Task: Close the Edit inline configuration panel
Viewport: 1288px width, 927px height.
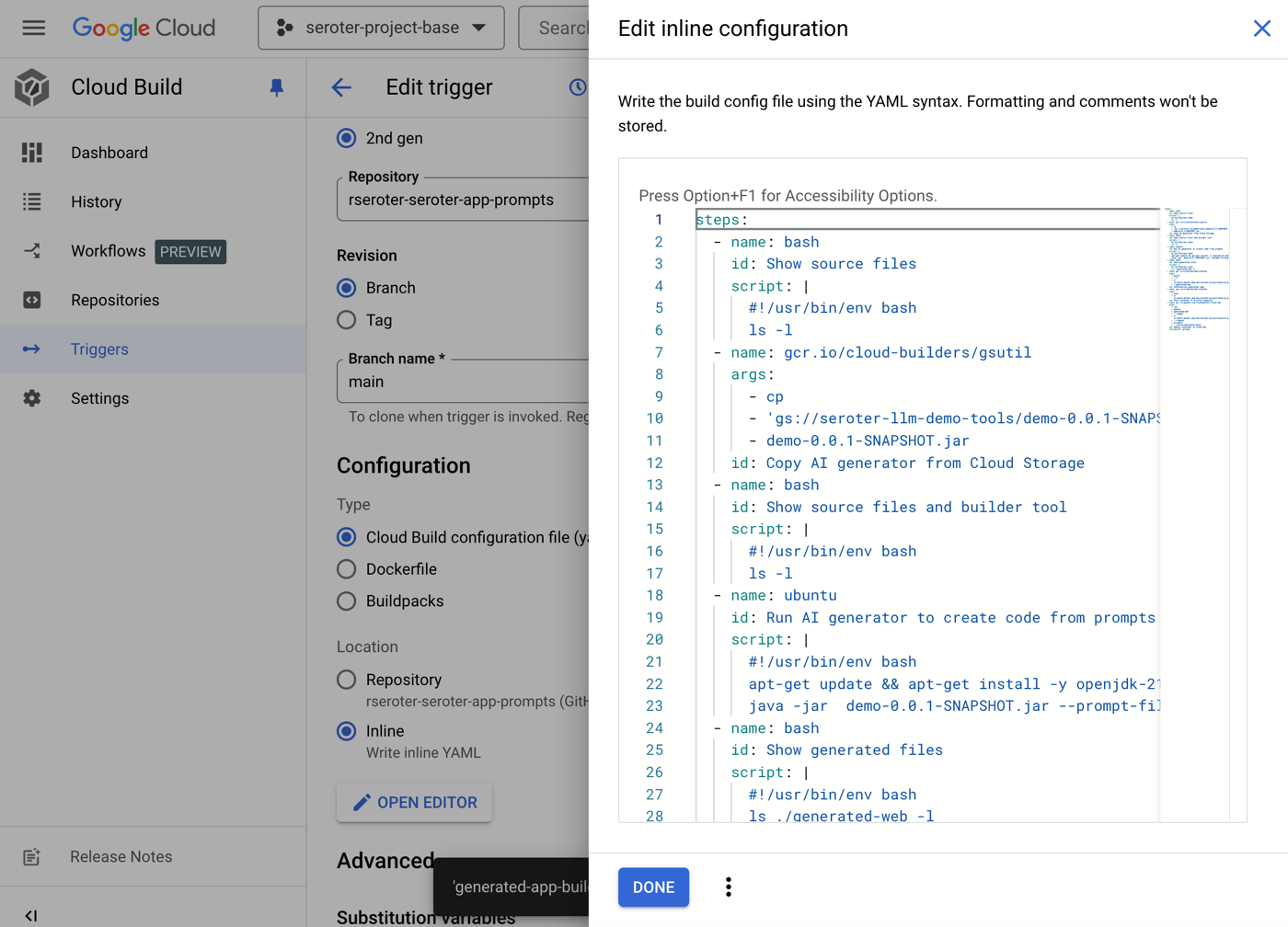Action: point(1261,29)
